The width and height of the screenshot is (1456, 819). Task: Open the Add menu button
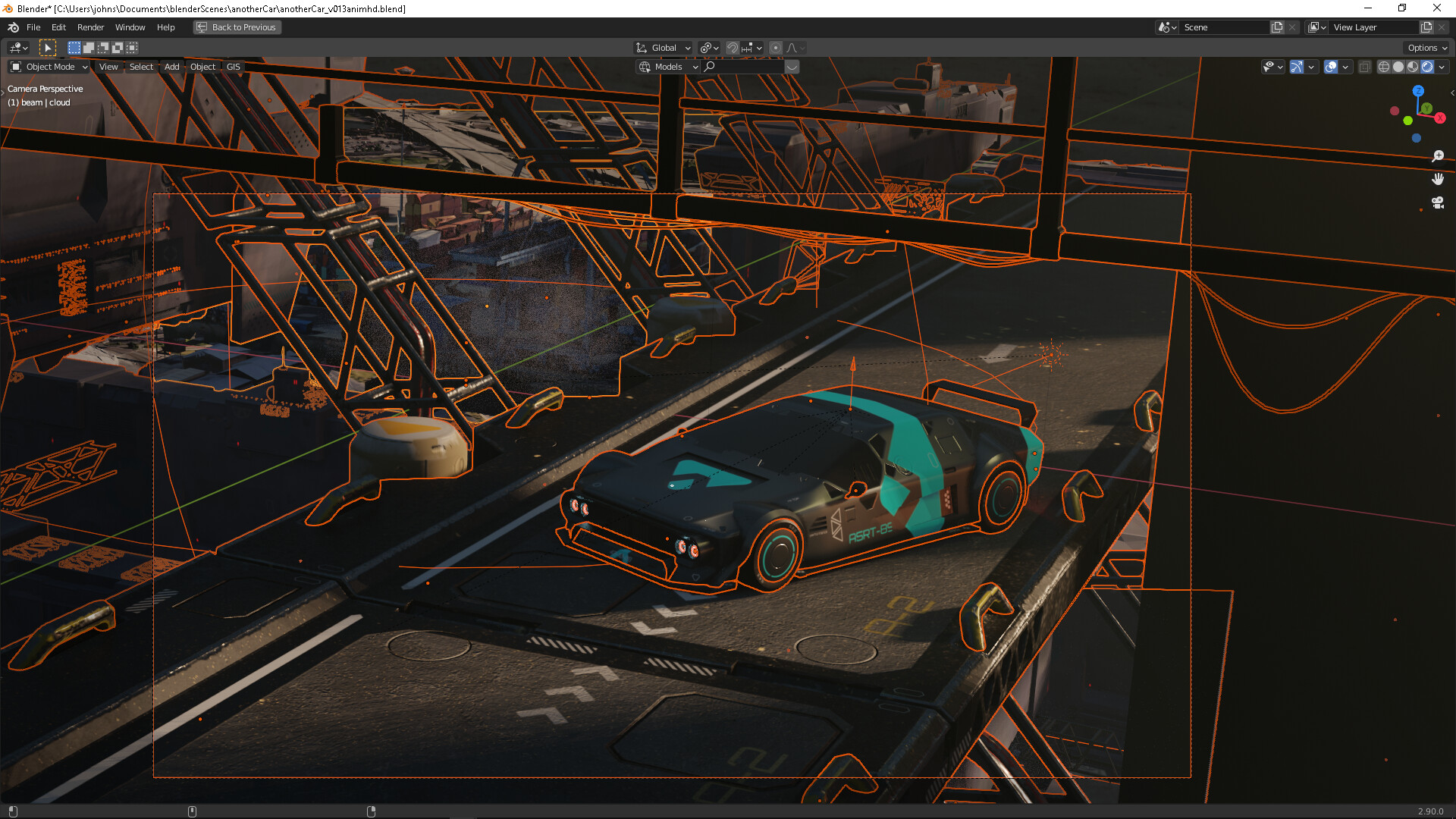[x=171, y=67]
